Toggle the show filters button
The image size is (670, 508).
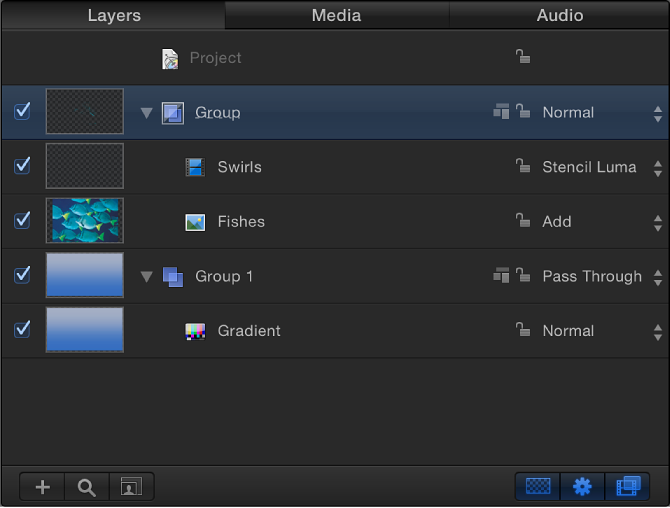[x=627, y=486]
